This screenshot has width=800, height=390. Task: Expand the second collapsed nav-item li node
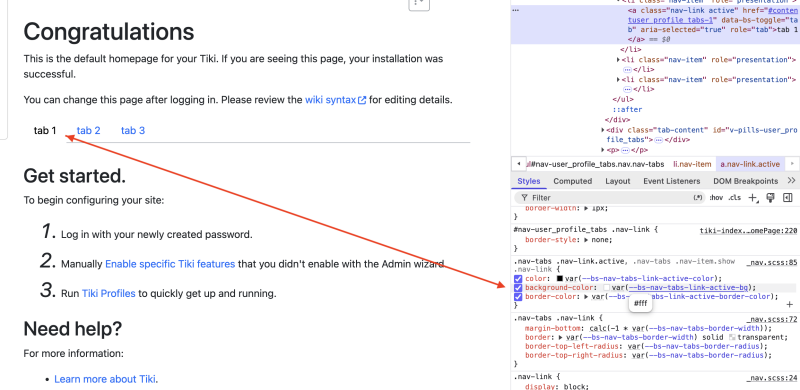click(619, 80)
